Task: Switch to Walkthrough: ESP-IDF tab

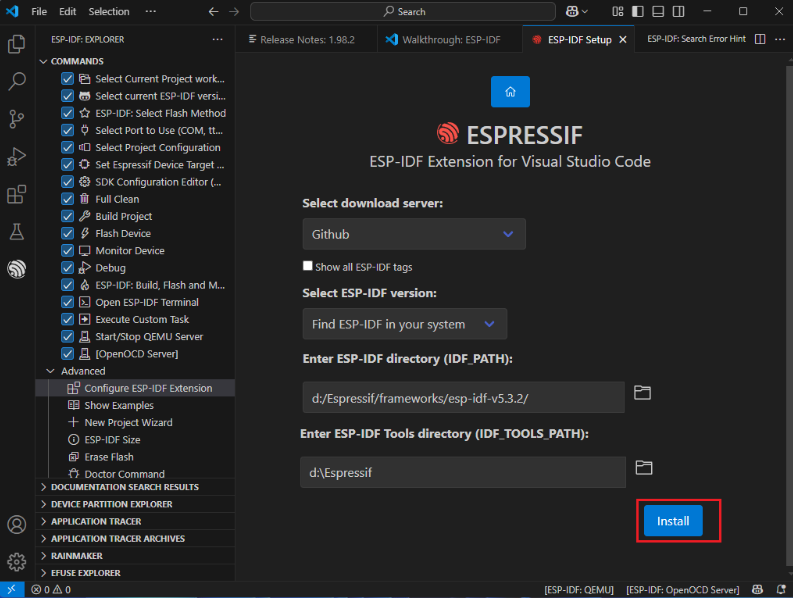Action: (x=450, y=39)
